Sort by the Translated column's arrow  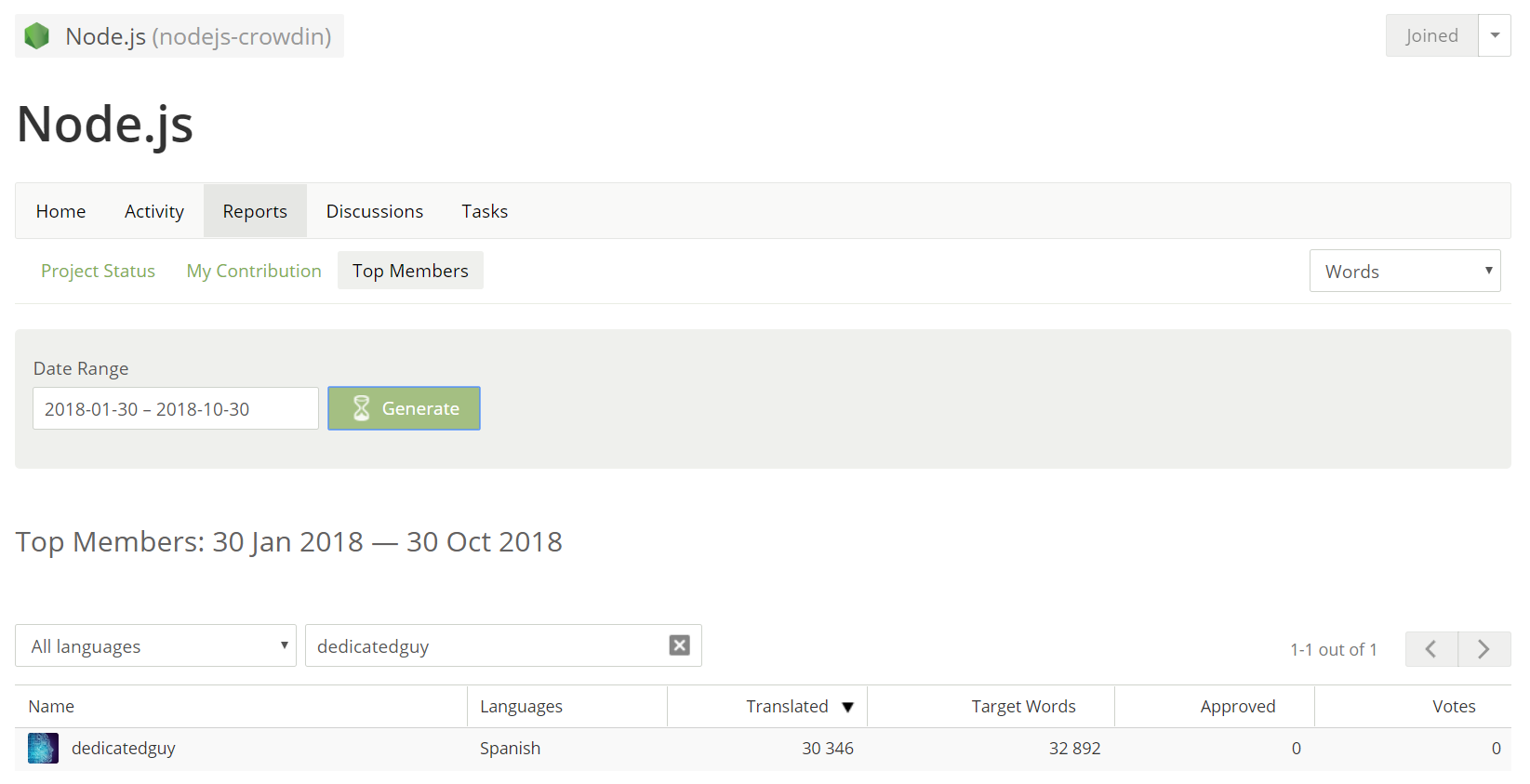click(848, 708)
